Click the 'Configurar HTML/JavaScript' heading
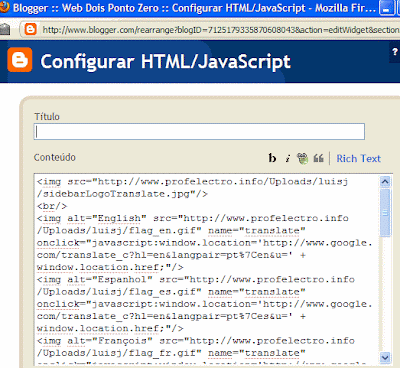400x368 pixels. coord(166,62)
